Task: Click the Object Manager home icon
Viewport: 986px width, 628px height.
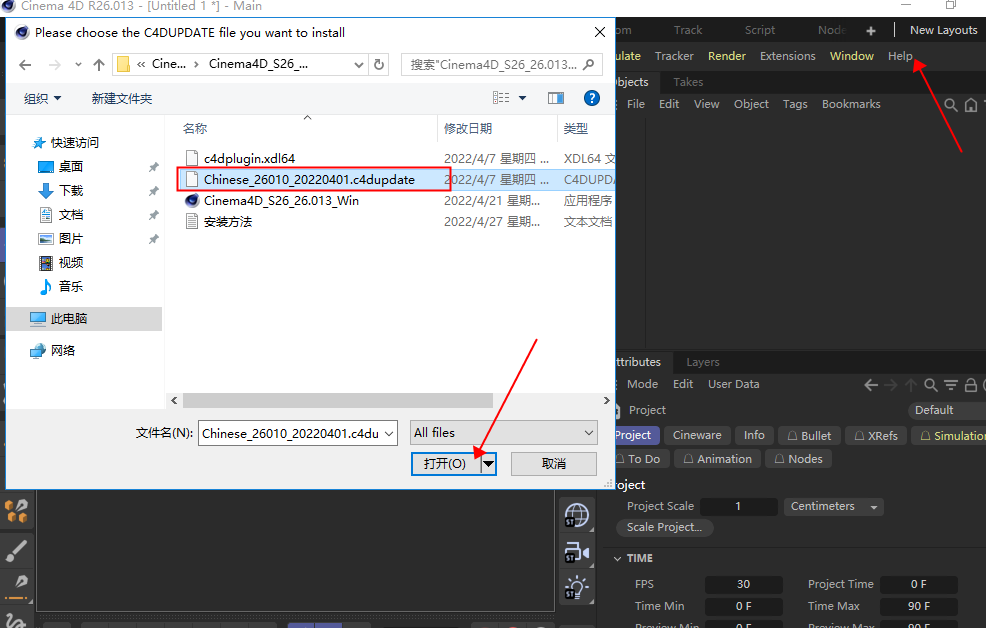Action: tap(971, 105)
